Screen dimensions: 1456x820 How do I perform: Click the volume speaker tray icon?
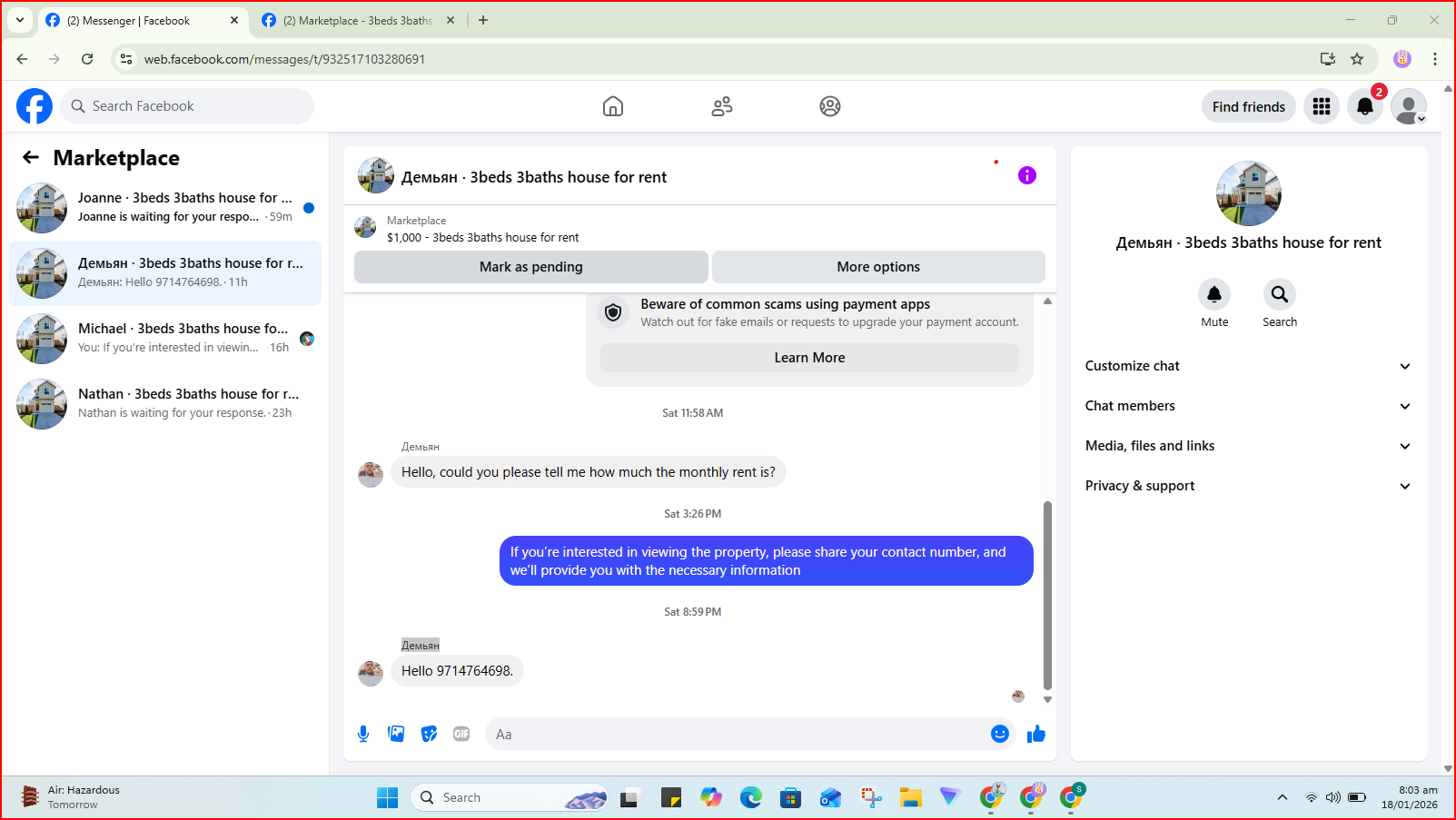click(1333, 797)
